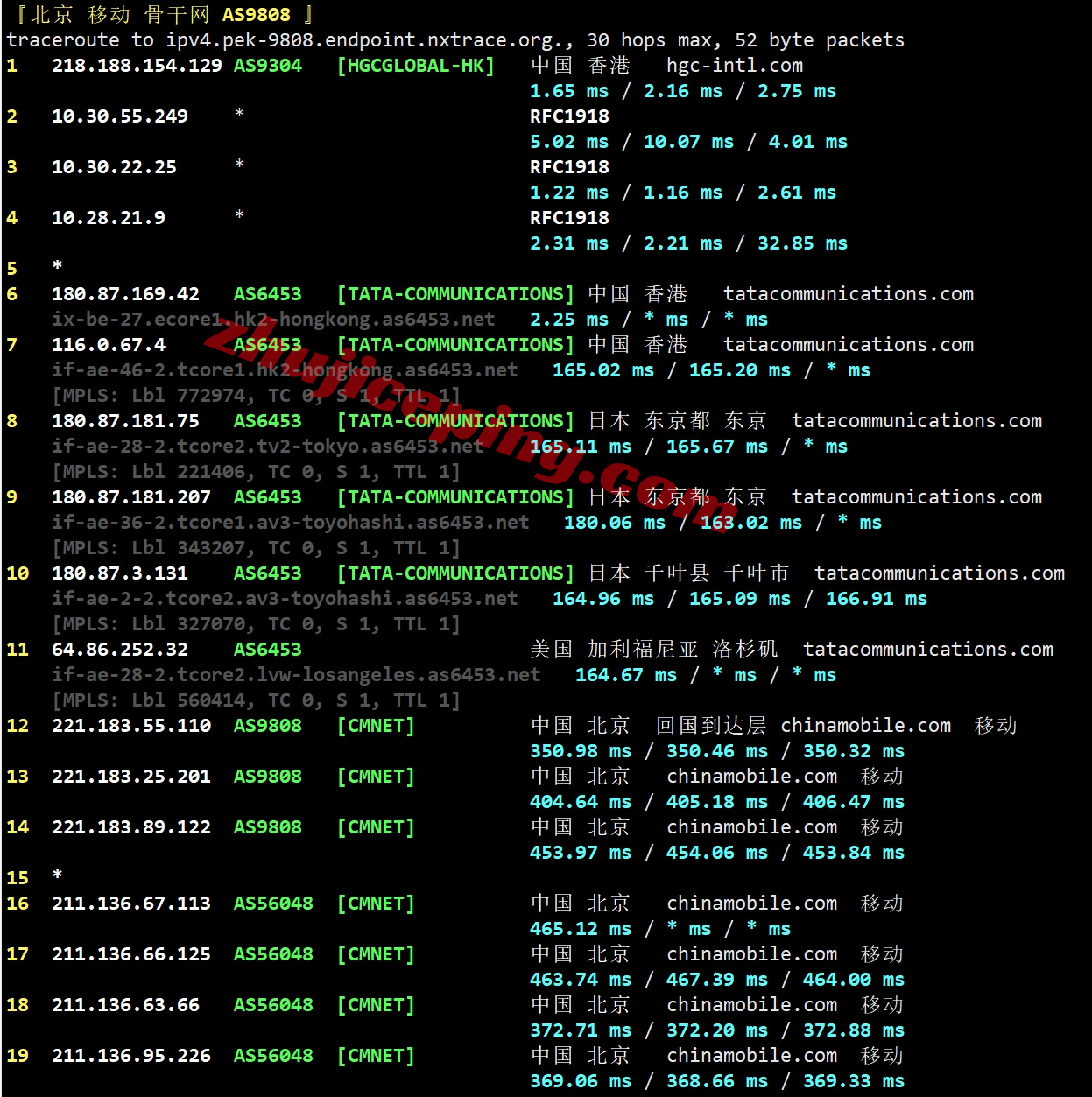Viewport: 1092px width, 1097px height.
Task: Click hop 13 IP address 221.183.25.201
Action: click(x=131, y=777)
